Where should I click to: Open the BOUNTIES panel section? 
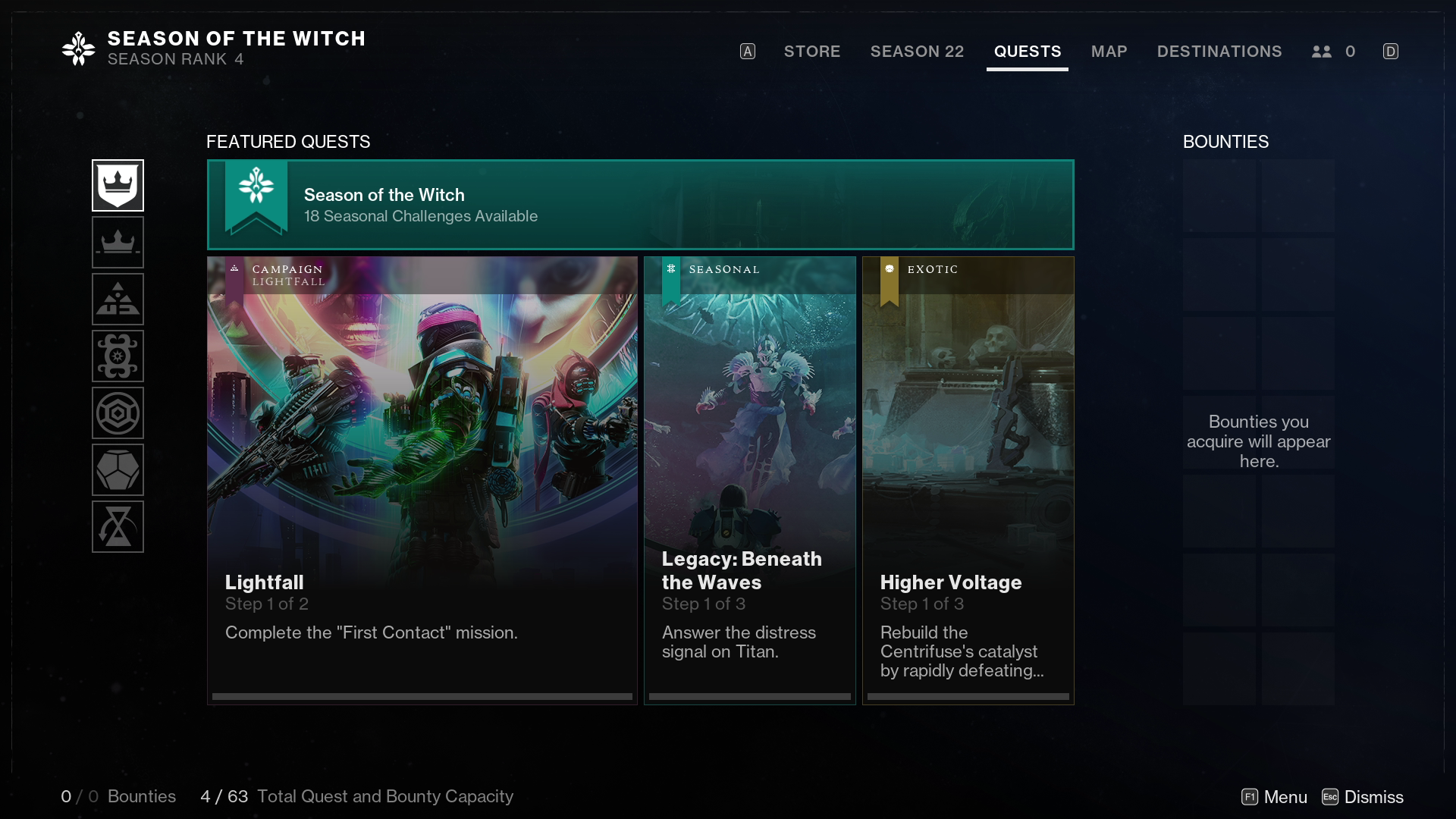point(1225,141)
